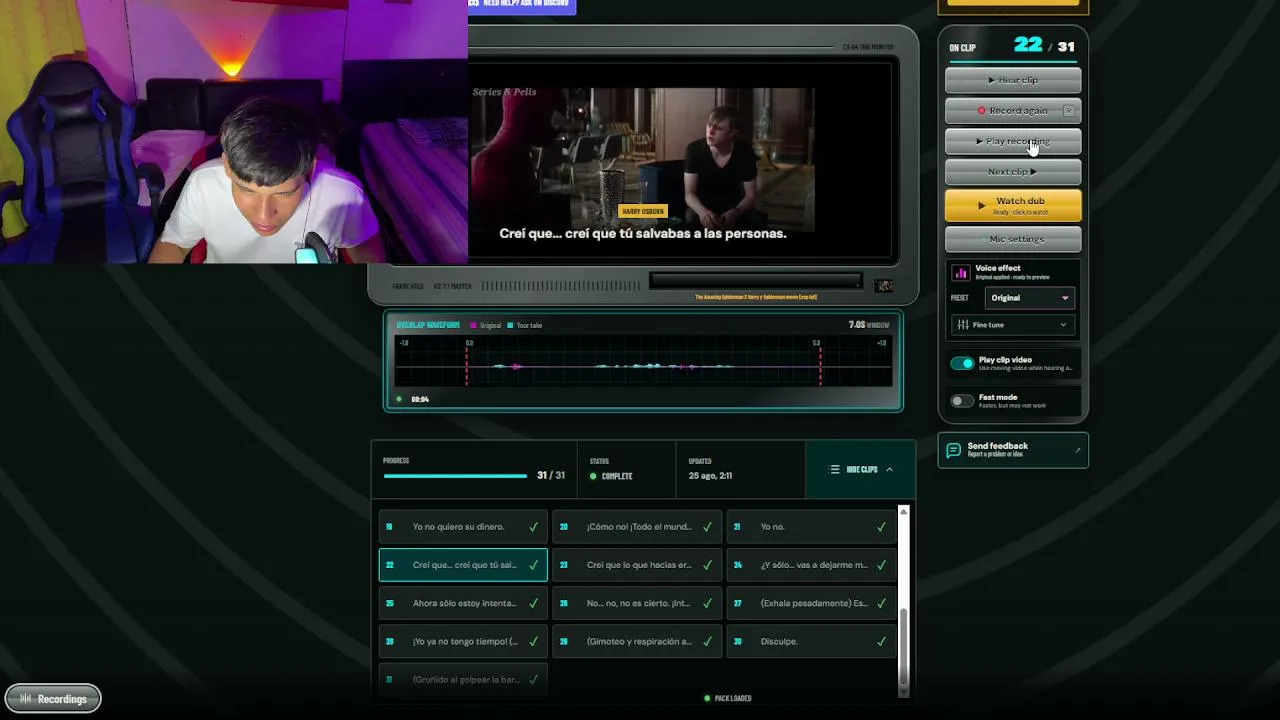Click the Your take legend swatch

coord(510,326)
